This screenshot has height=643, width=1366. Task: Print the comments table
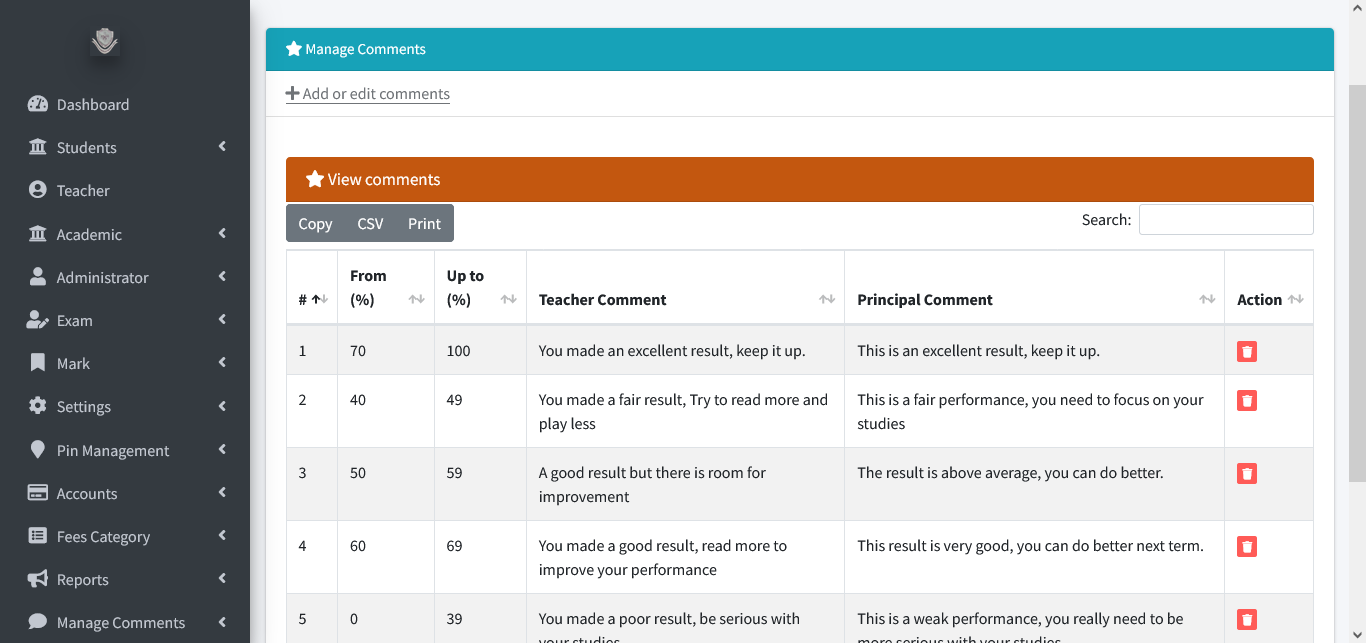pos(424,223)
